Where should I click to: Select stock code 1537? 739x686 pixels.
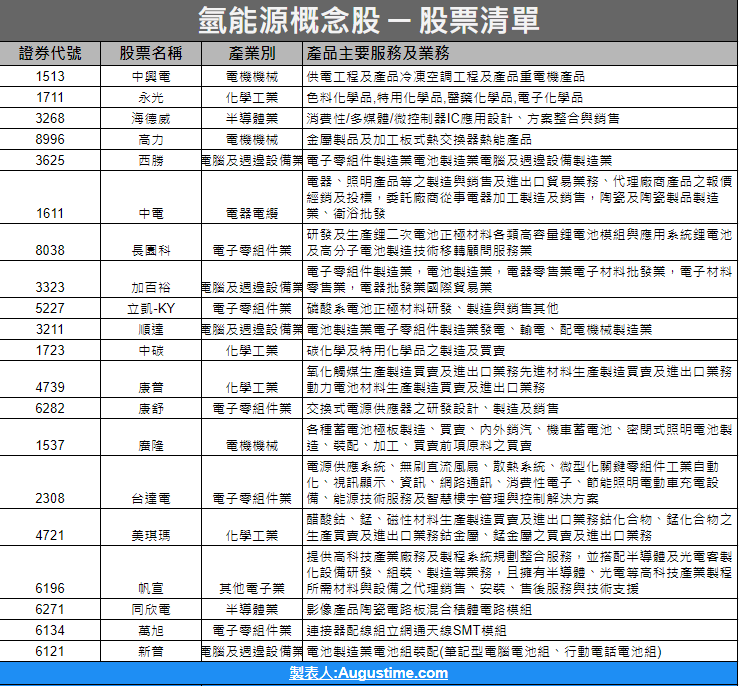pyautogui.click(x=50, y=445)
